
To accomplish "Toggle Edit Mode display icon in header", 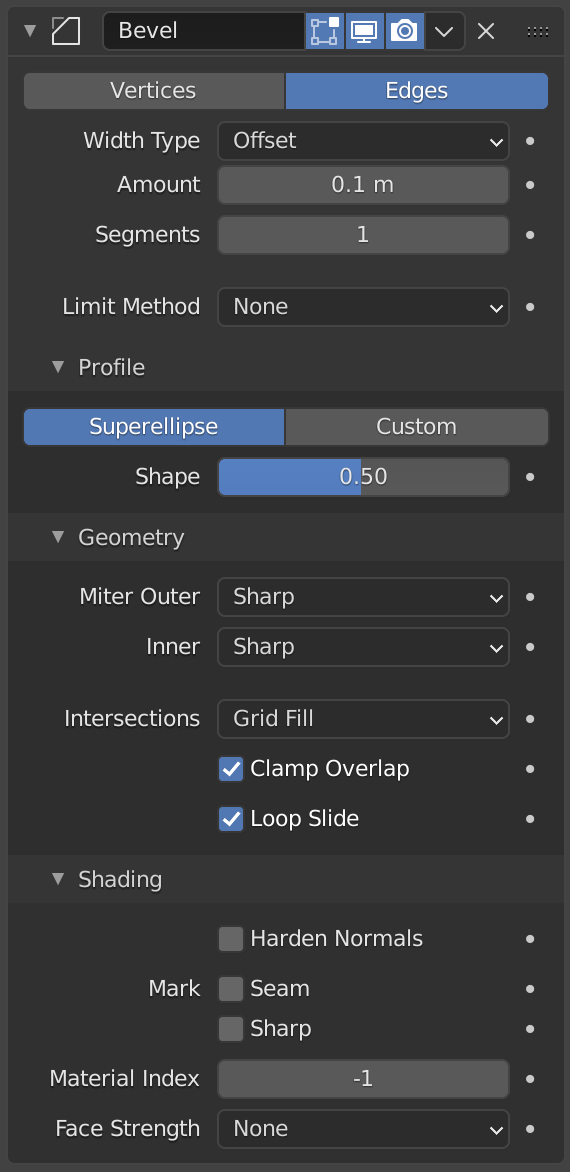I will (x=325, y=31).
